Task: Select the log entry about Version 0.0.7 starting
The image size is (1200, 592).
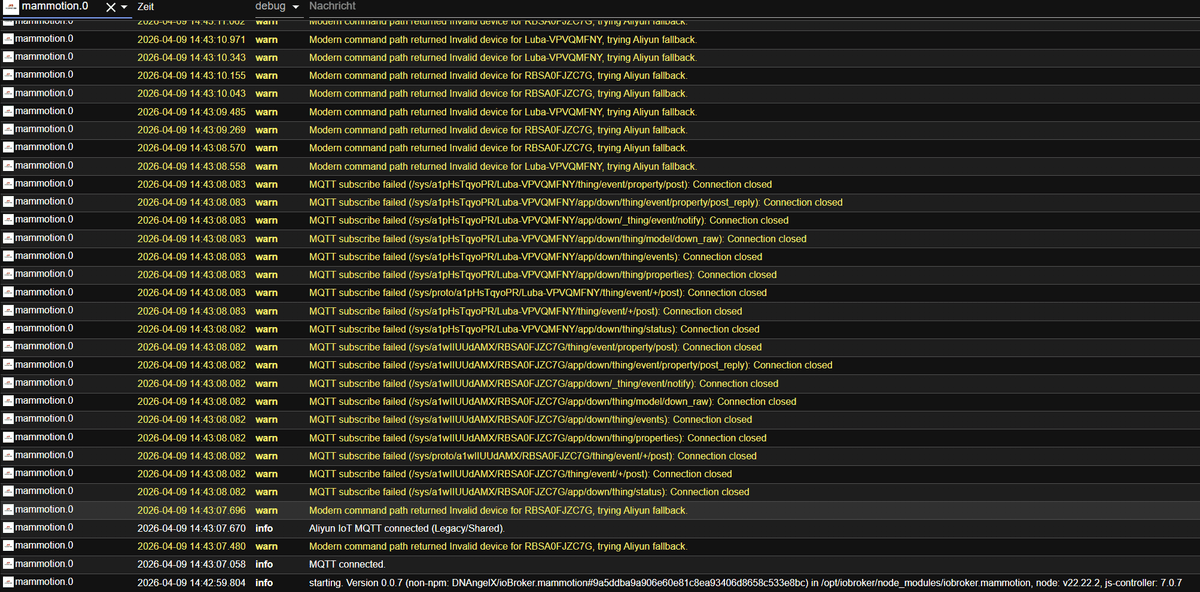Action: coord(600,582)
